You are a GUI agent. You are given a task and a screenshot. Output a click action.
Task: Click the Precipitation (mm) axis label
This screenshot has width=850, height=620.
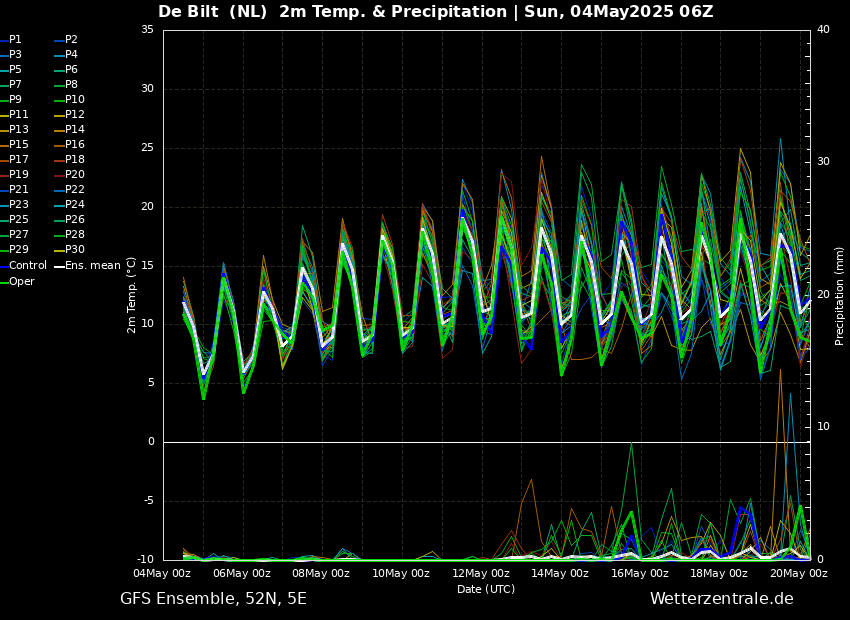tap(840, 295)
